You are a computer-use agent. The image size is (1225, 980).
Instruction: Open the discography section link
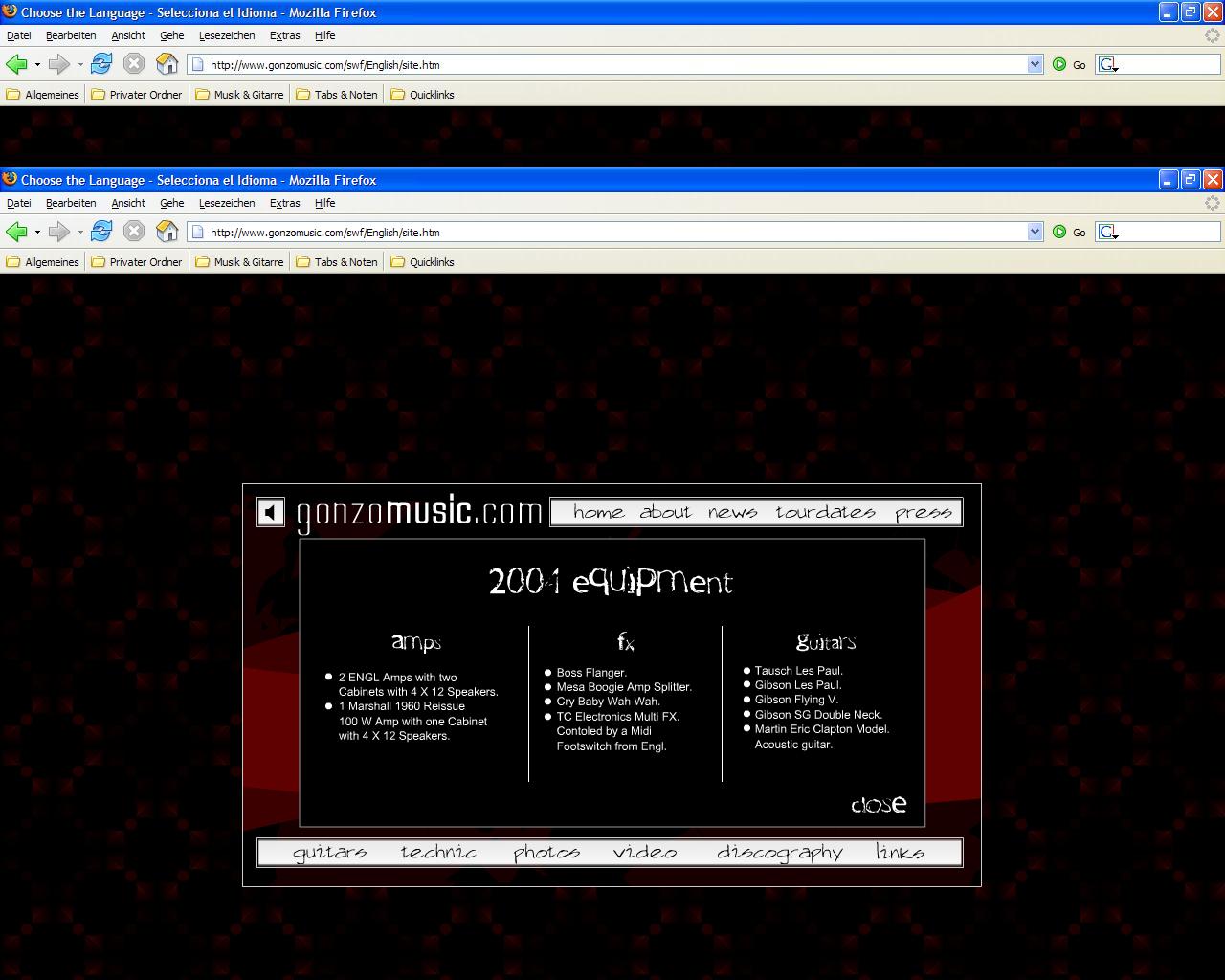[779, 853]
